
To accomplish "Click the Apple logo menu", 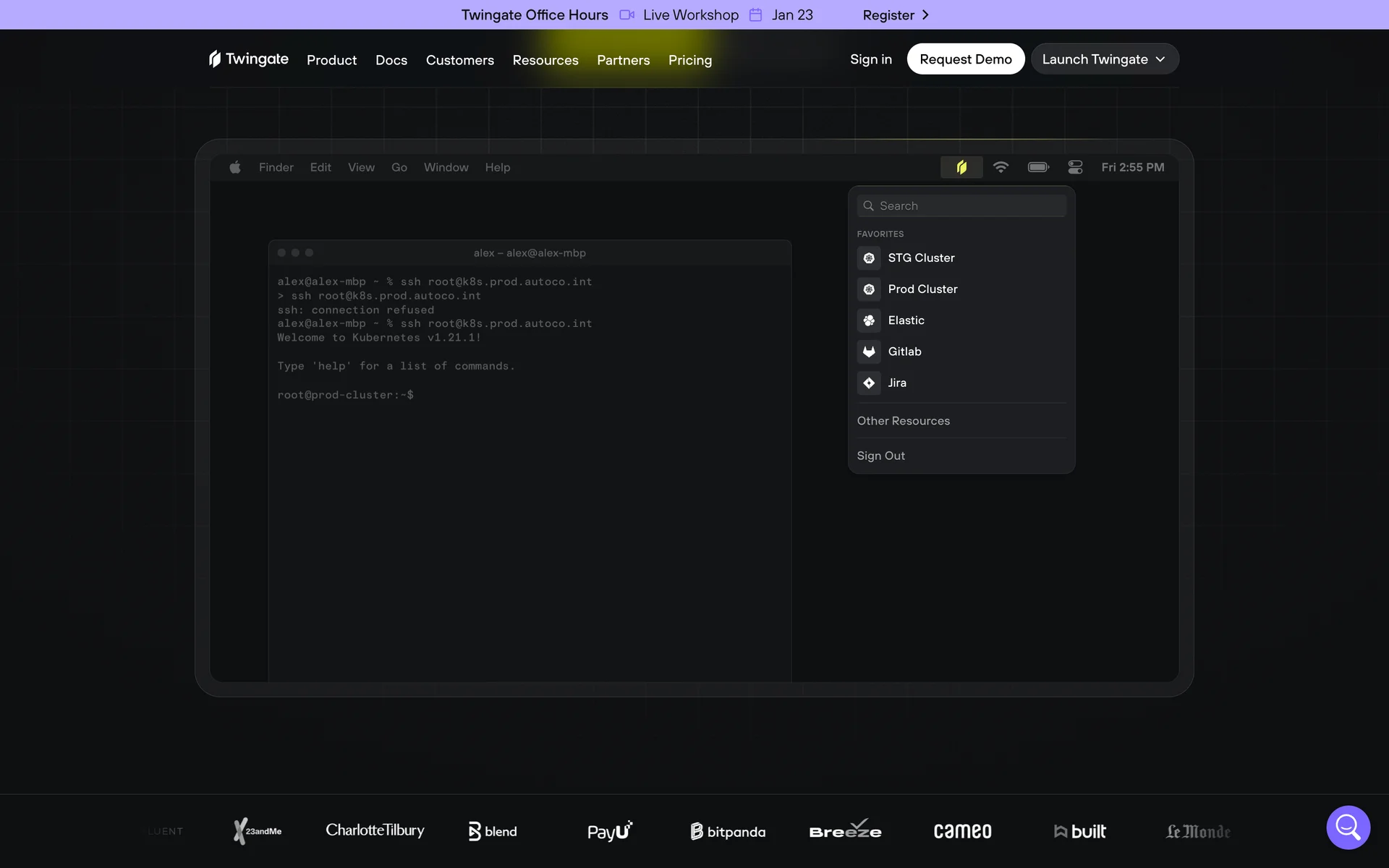I will 235,167.
